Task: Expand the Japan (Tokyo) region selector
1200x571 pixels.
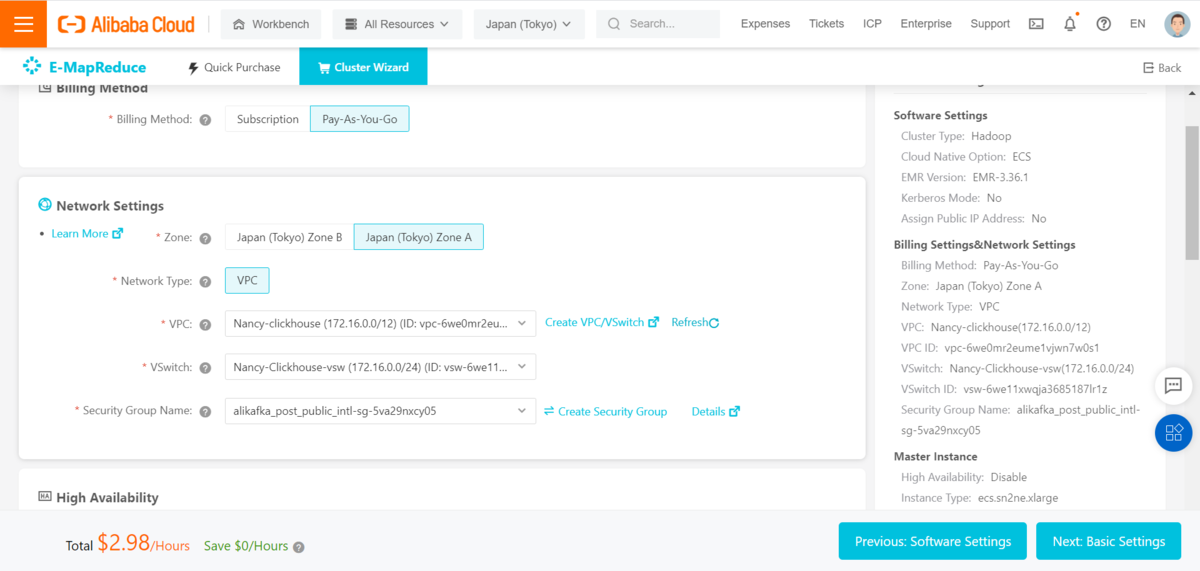Action: (528, 24)
